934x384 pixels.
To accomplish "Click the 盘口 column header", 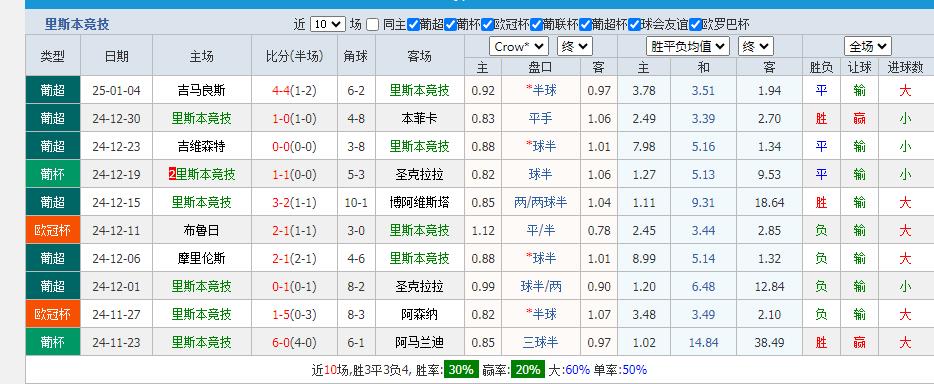I will [540, 67].
